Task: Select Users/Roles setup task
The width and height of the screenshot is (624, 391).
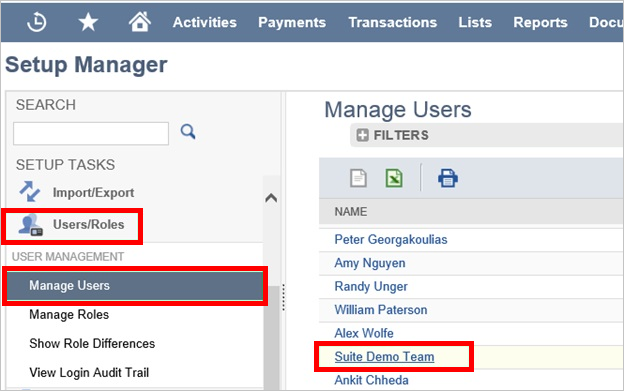Action: (x=88, y=224)
